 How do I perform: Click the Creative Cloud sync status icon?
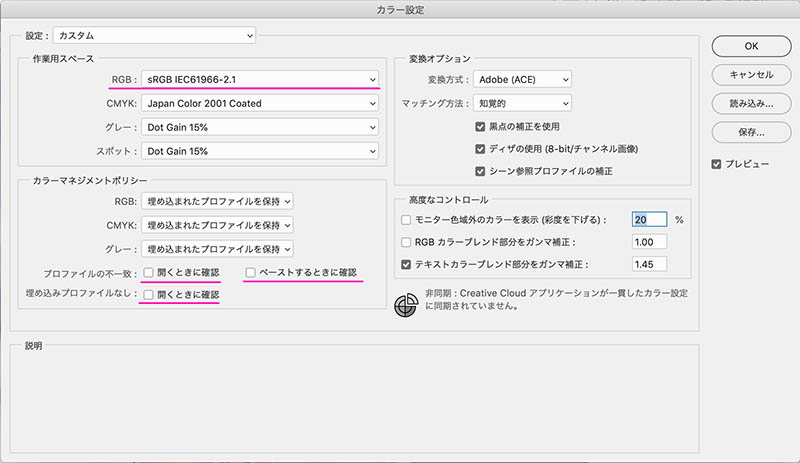point(406,305)
